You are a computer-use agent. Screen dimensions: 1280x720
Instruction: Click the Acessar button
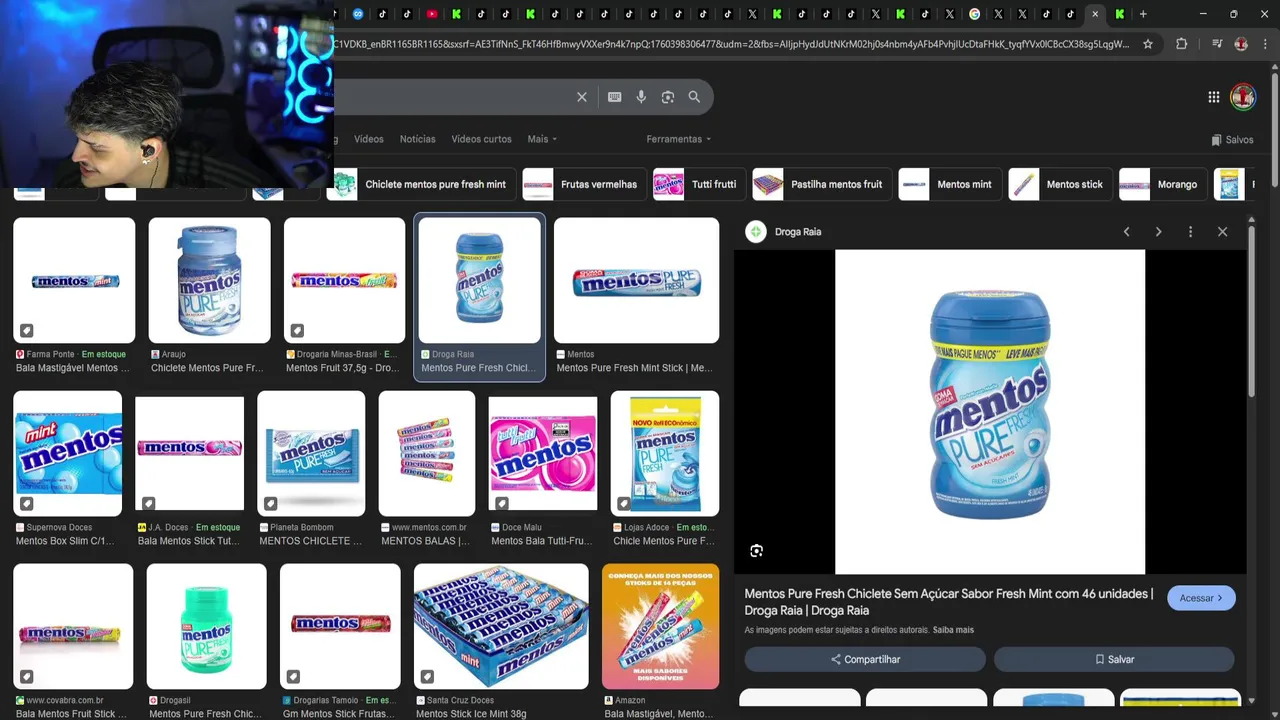tap(1201, 598)
